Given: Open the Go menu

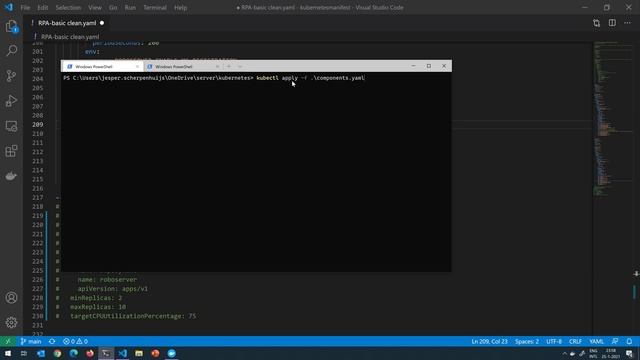Looking at the screenshot, I should 113,7.
